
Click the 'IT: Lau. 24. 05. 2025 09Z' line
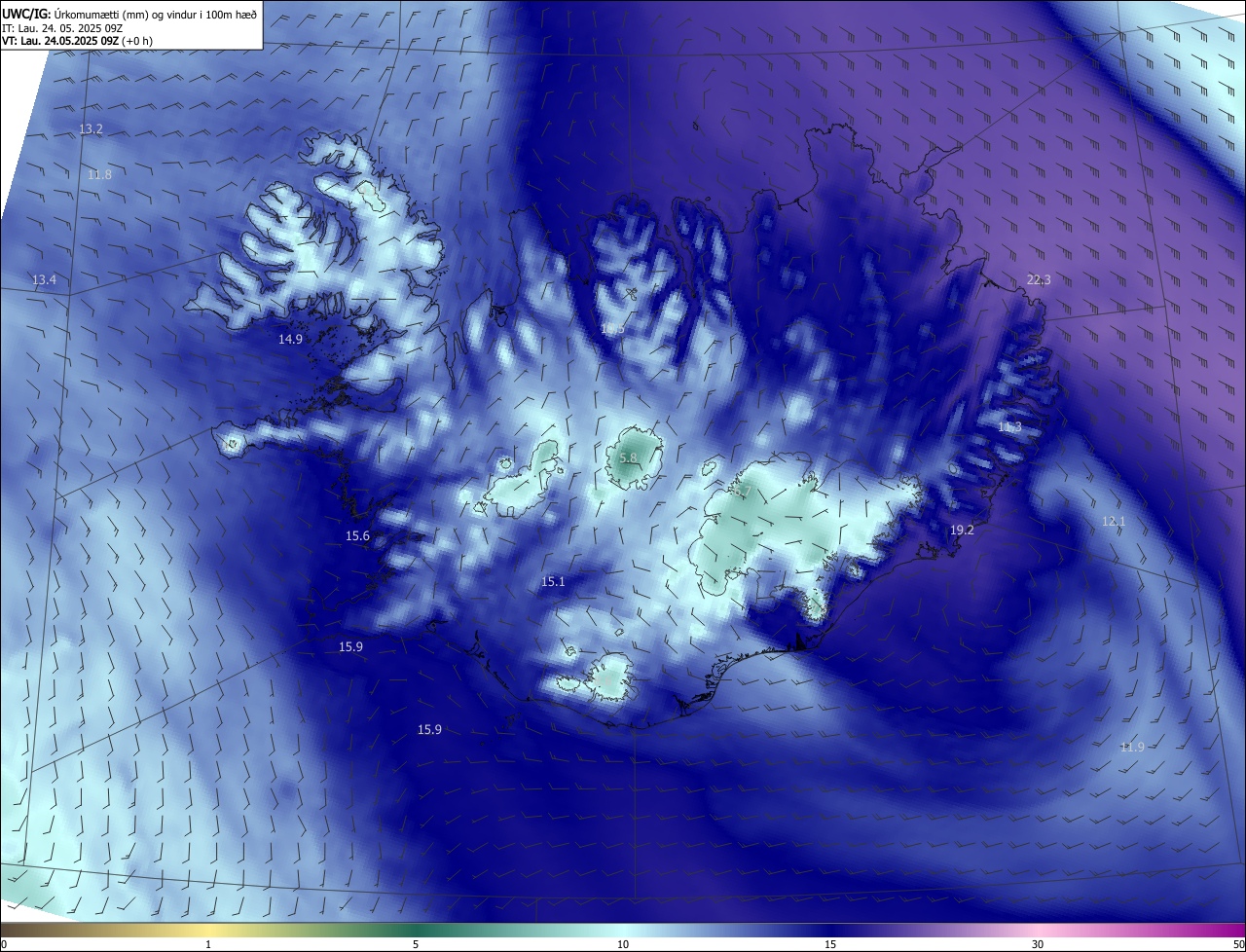(64, 27)
